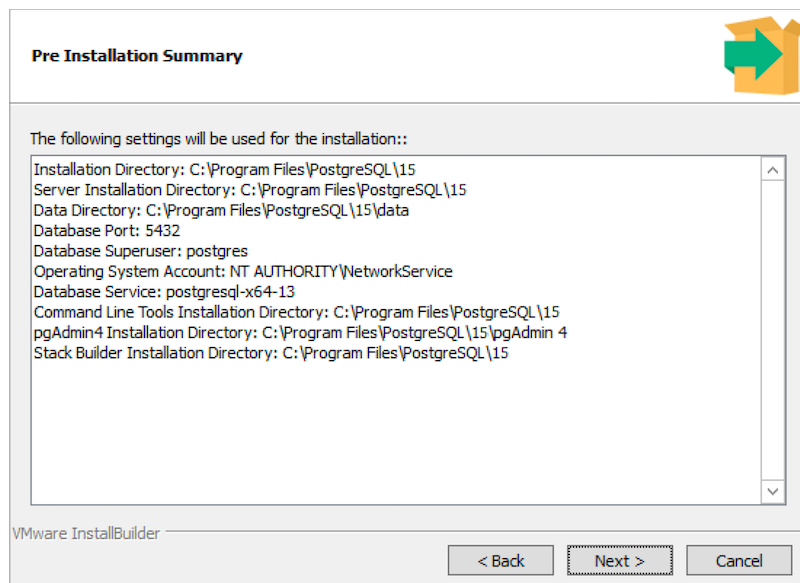The width and height of the screenshot is (800, 583).
Task: Cancel the PostgreSQL installation
Action: coord(739,561)
